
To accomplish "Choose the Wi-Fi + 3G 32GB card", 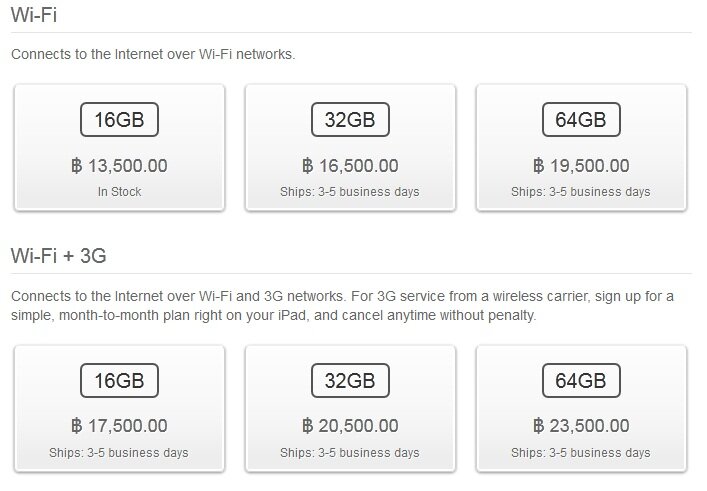I will [x=350, y=408].
